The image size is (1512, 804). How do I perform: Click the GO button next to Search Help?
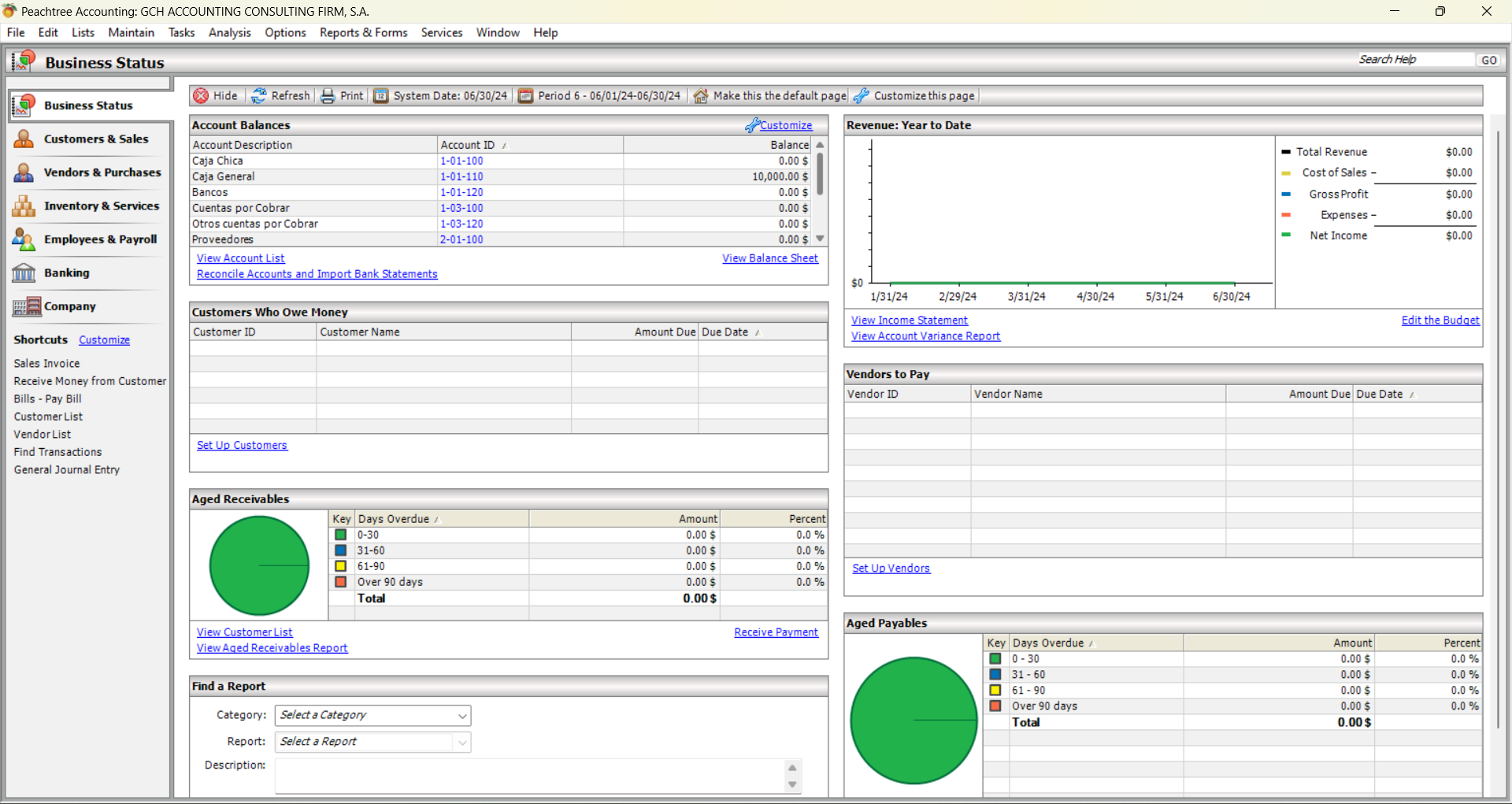coord(1488,60)
